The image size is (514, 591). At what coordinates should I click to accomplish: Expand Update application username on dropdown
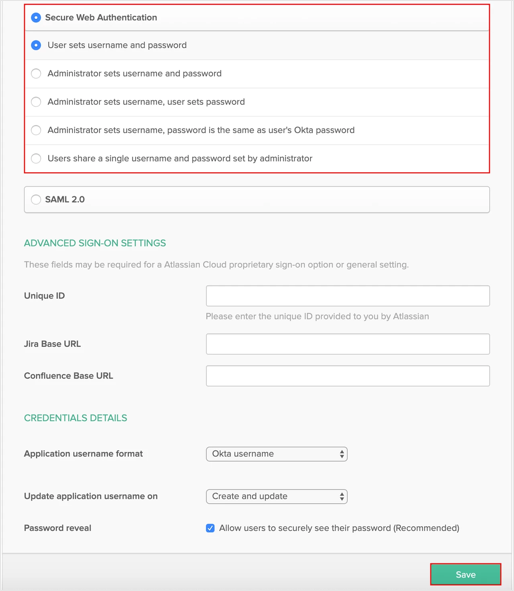coord(277,496)
